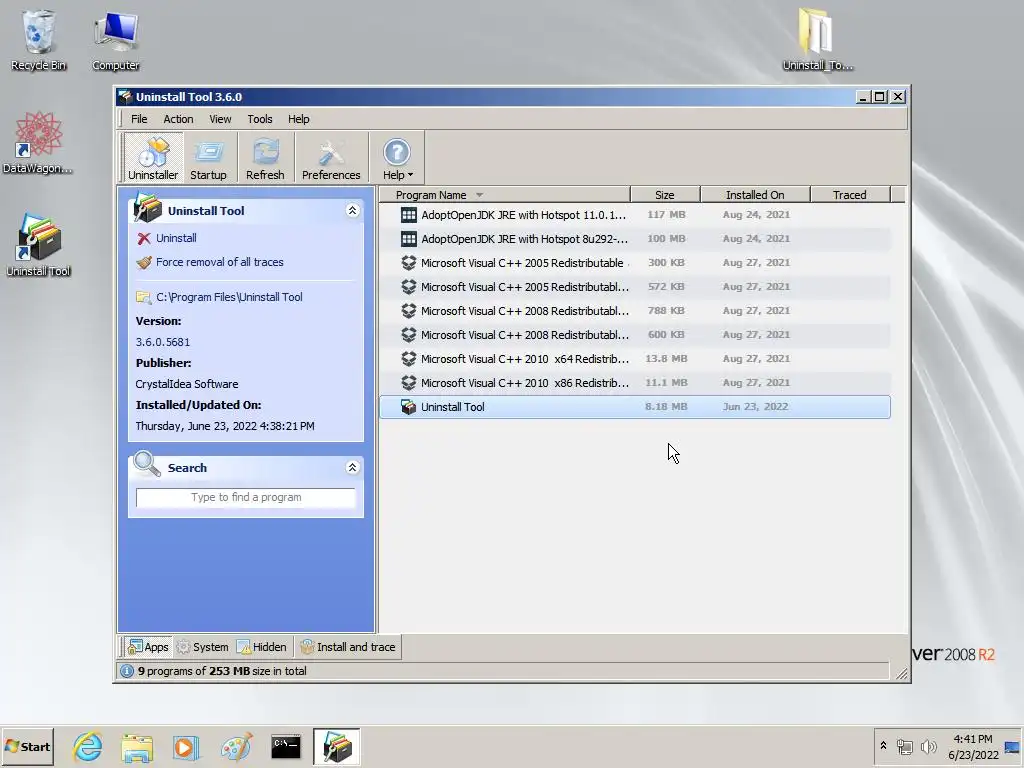Switch to the Apps tab
This screenshot has width=1024, height=768.
pyautogui.click(x=149, y=647)
